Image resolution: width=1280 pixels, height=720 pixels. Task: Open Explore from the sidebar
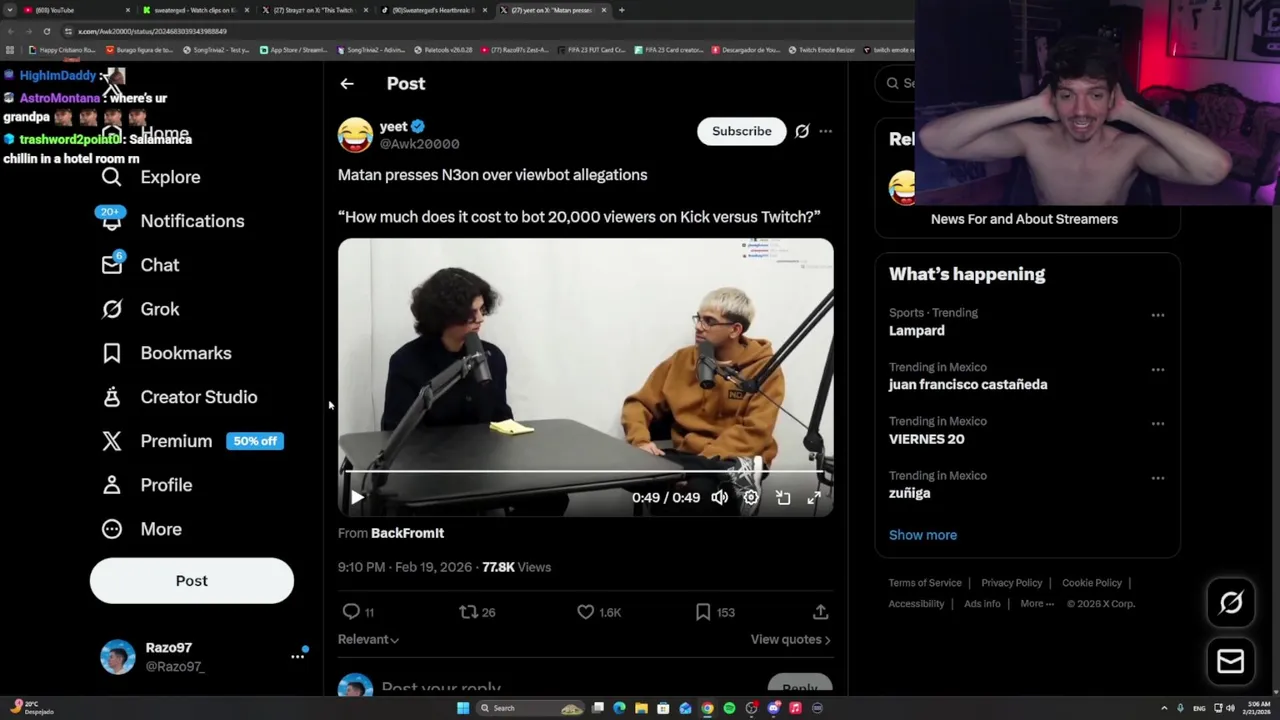tap(151, 177)
